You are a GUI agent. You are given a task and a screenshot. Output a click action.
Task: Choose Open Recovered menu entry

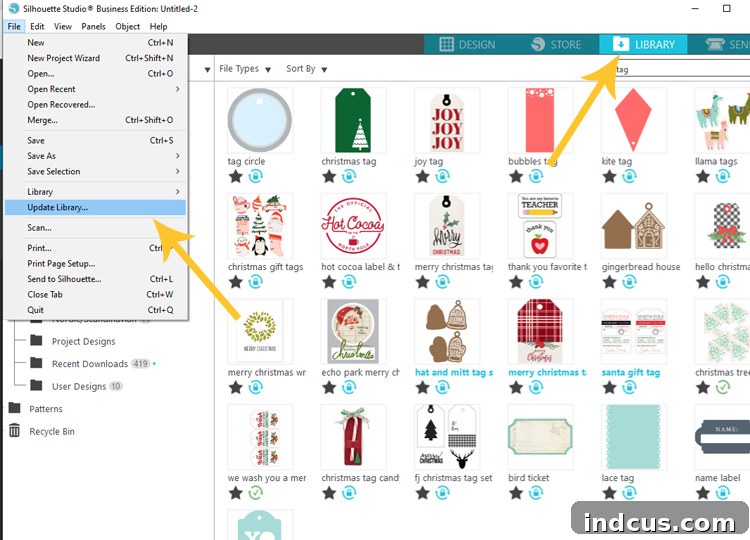point(95,104)
